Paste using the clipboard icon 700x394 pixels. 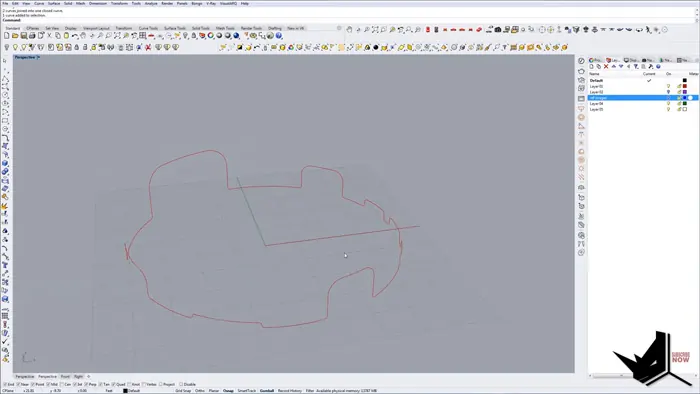click(66, 36)
